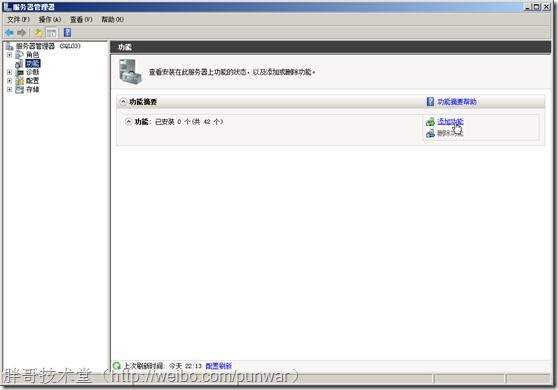Click the large server features icon
This screenshot has height=390, width=558.
[x=130, y=72]
